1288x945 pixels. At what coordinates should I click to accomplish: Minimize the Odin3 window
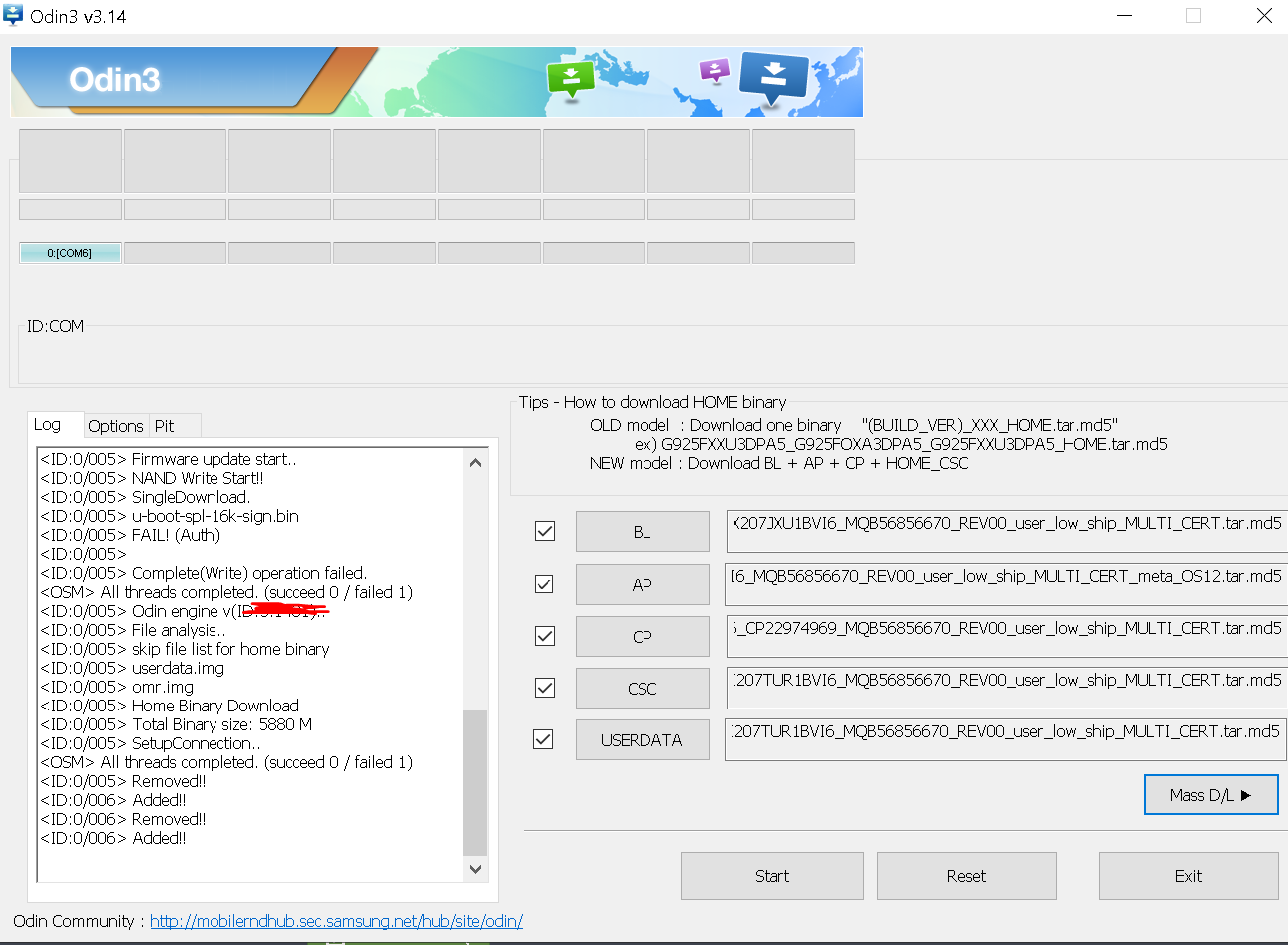(x=1125, y=16)
